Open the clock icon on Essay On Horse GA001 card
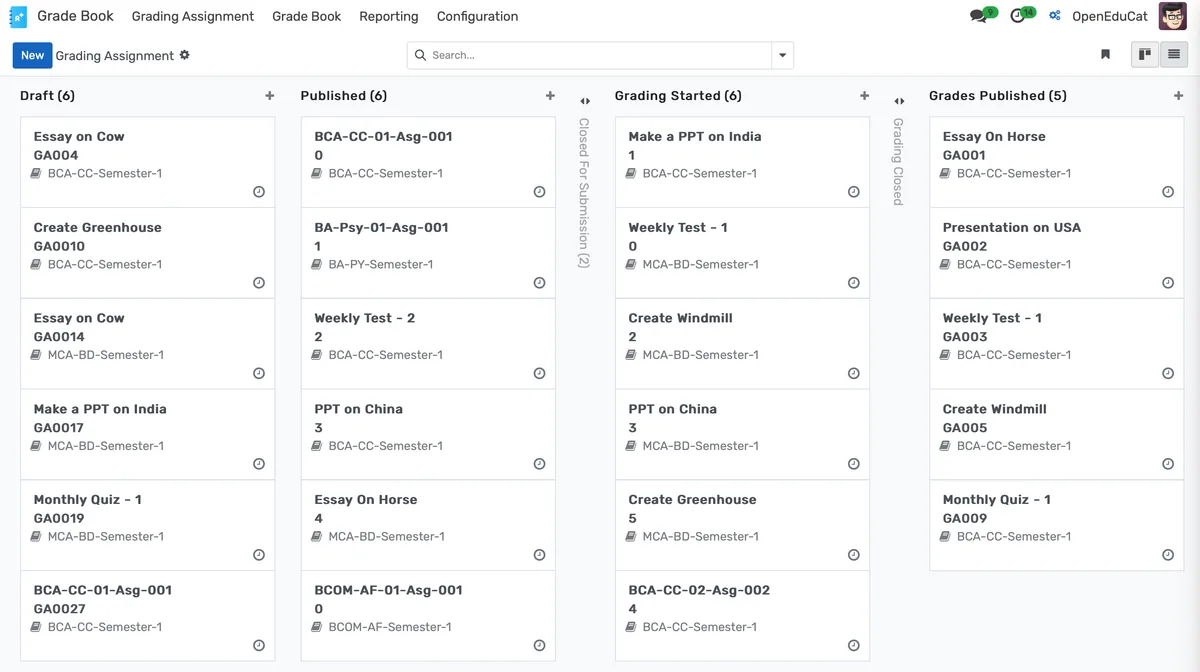Screen dimensions: 1200x672 point(1167,191)
